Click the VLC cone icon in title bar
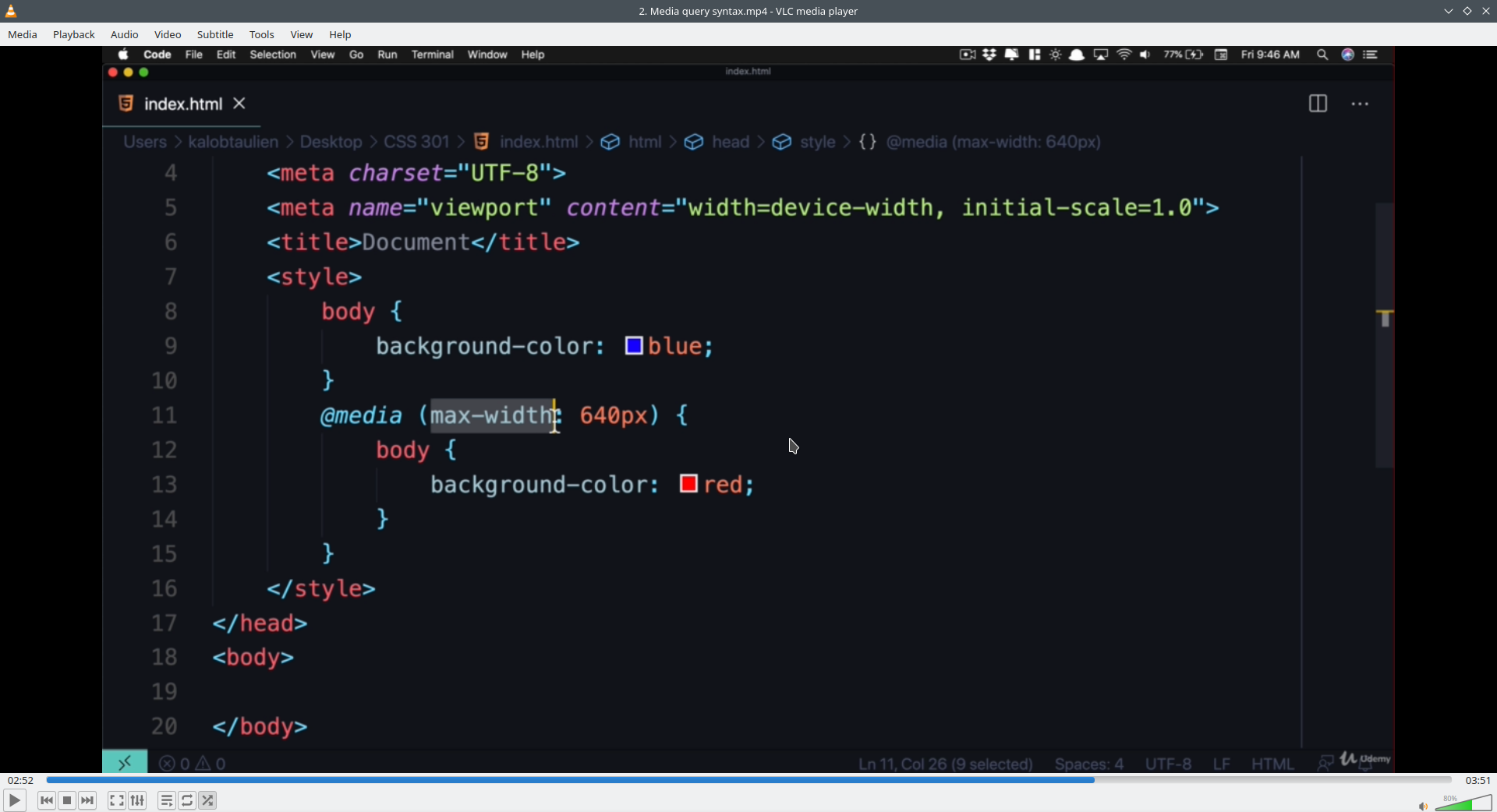The height and width of the screenshot is (812, 1497). click(11, 11)
